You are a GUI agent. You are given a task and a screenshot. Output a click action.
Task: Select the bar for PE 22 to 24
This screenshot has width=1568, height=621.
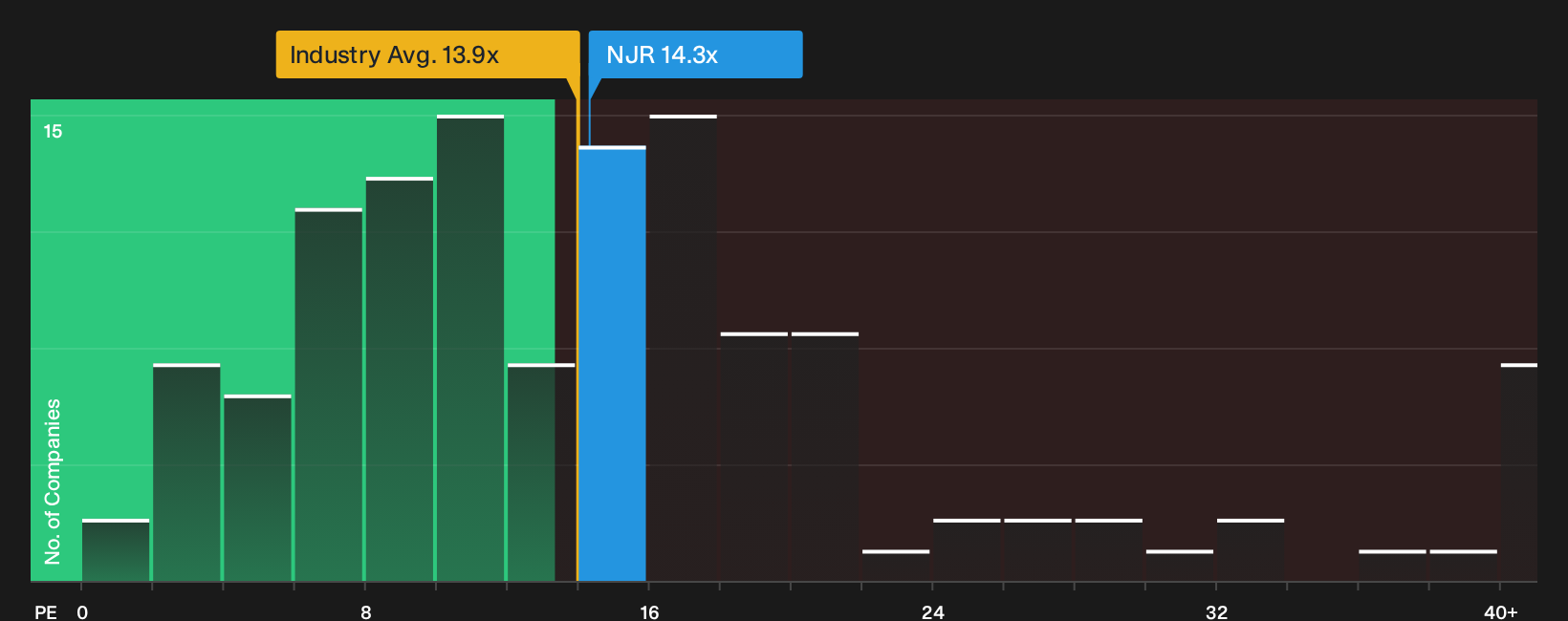[x=896, y=566]
